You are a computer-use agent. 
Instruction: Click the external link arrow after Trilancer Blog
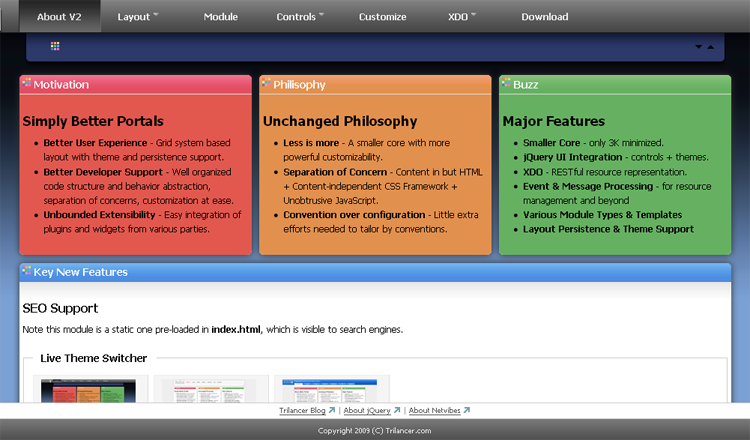[x=331, y=410]
